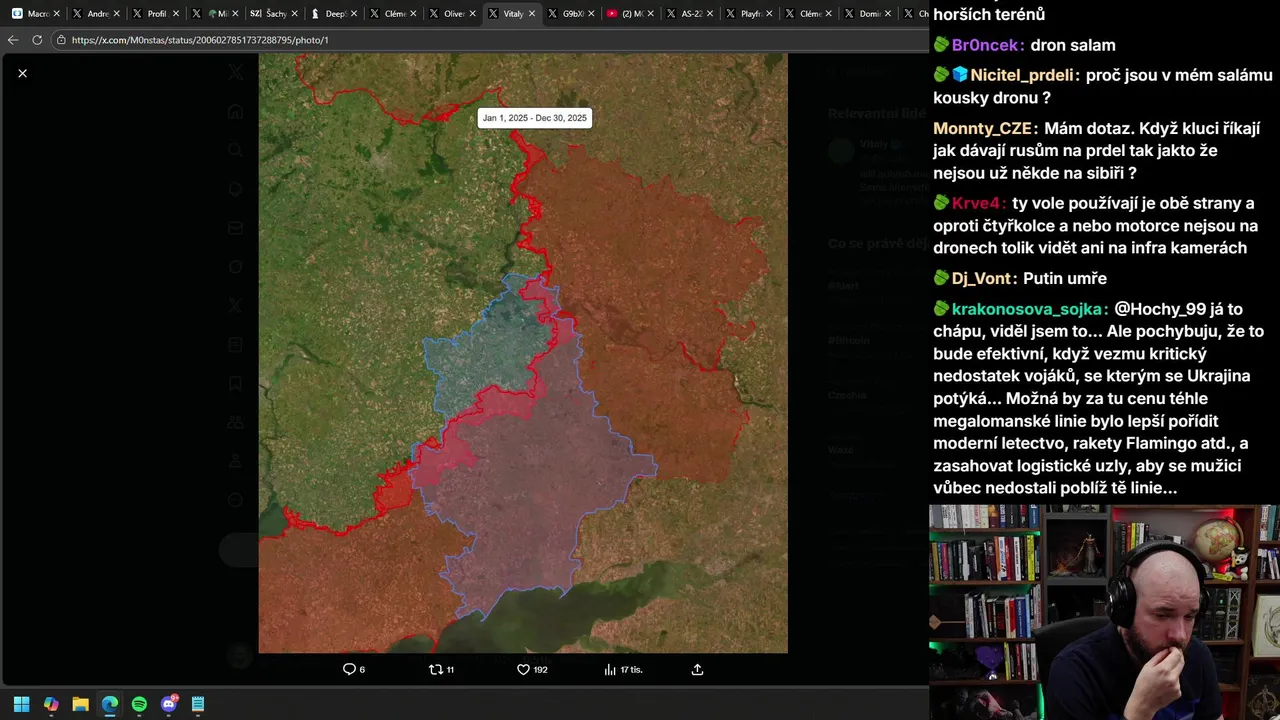Close the G9bXI tab

point(592,14)
